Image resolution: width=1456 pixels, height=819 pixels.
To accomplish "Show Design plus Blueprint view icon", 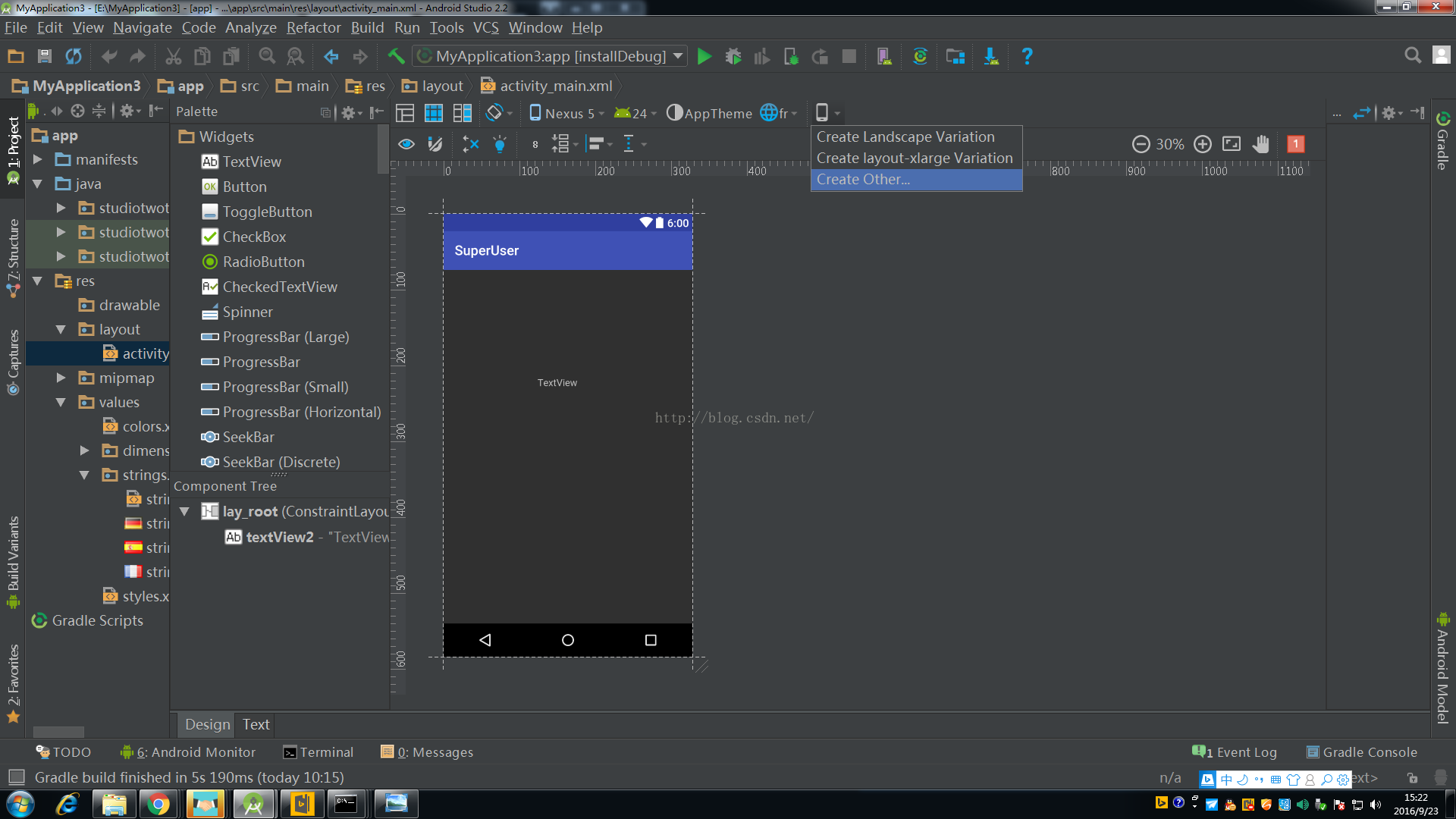I will 463,113.
